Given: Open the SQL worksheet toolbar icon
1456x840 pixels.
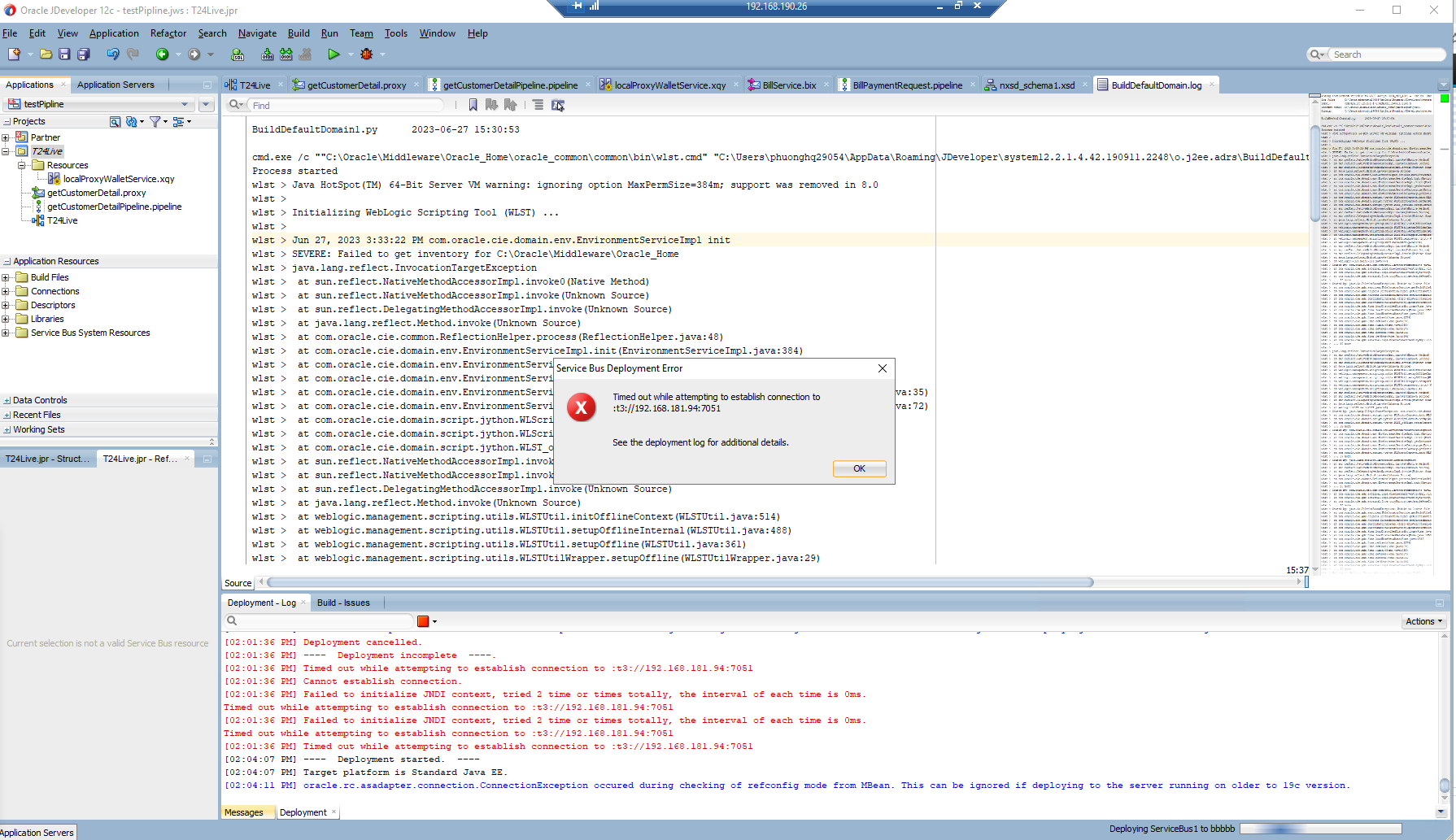Looking at the screenshot, I should coord(238,54).
